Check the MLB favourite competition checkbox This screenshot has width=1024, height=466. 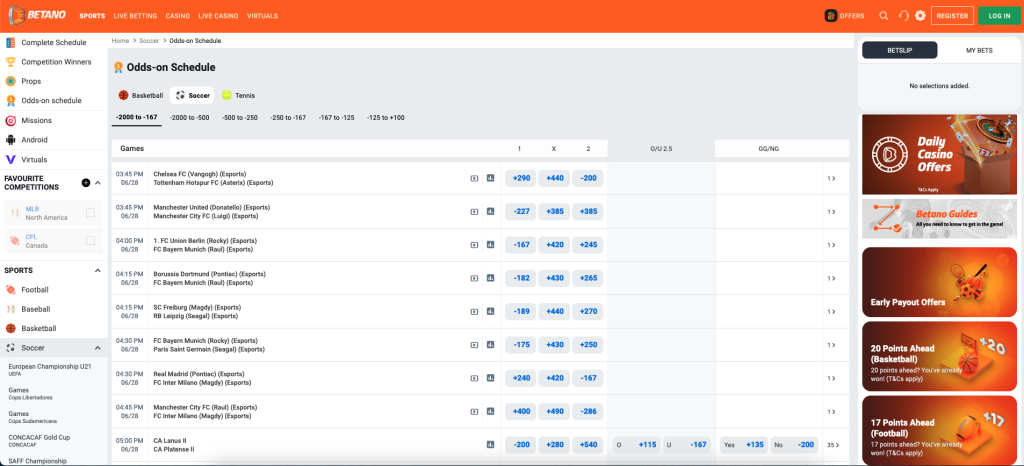91,213
